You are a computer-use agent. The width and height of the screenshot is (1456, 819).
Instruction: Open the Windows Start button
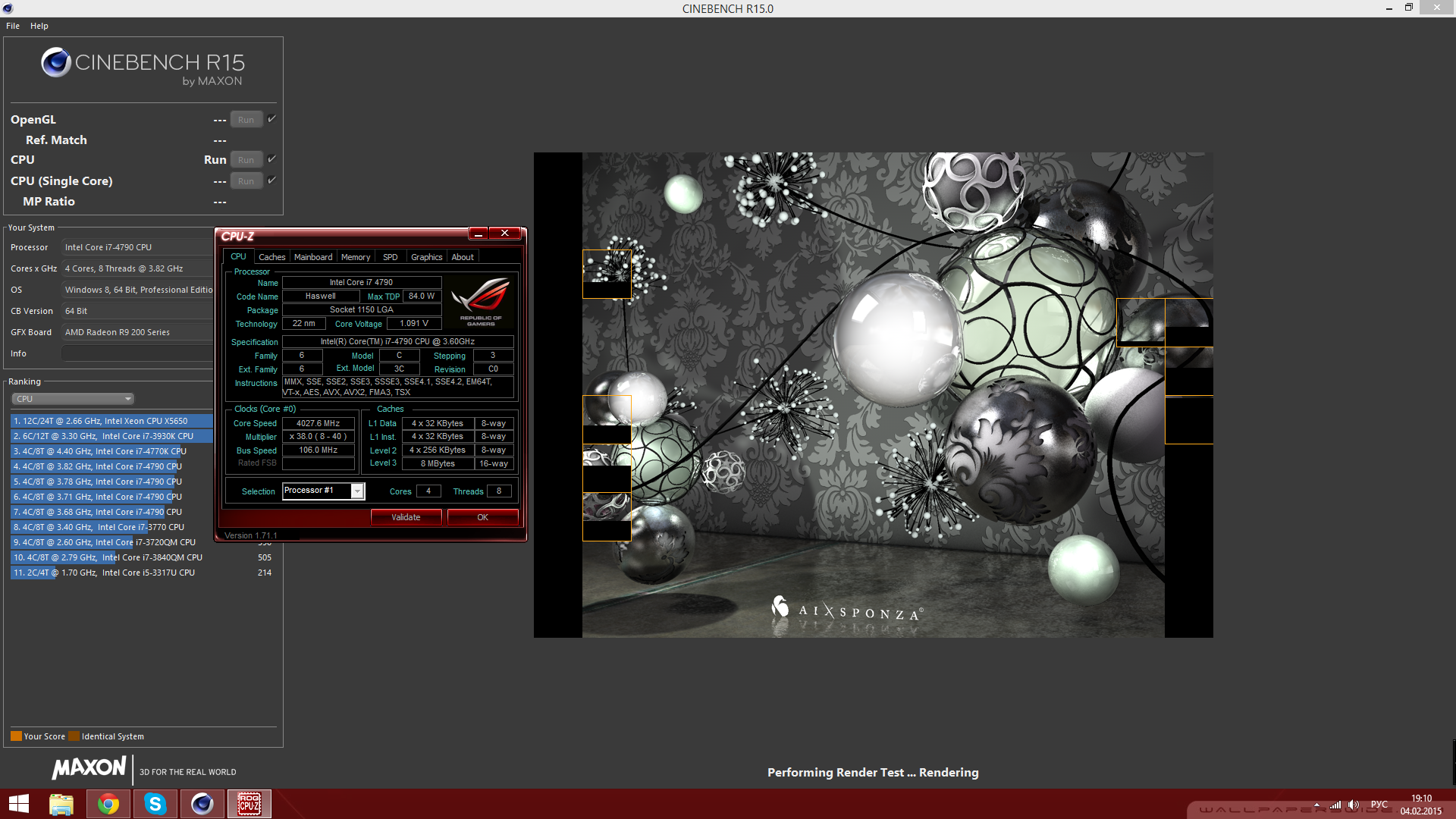pos(19,804)
